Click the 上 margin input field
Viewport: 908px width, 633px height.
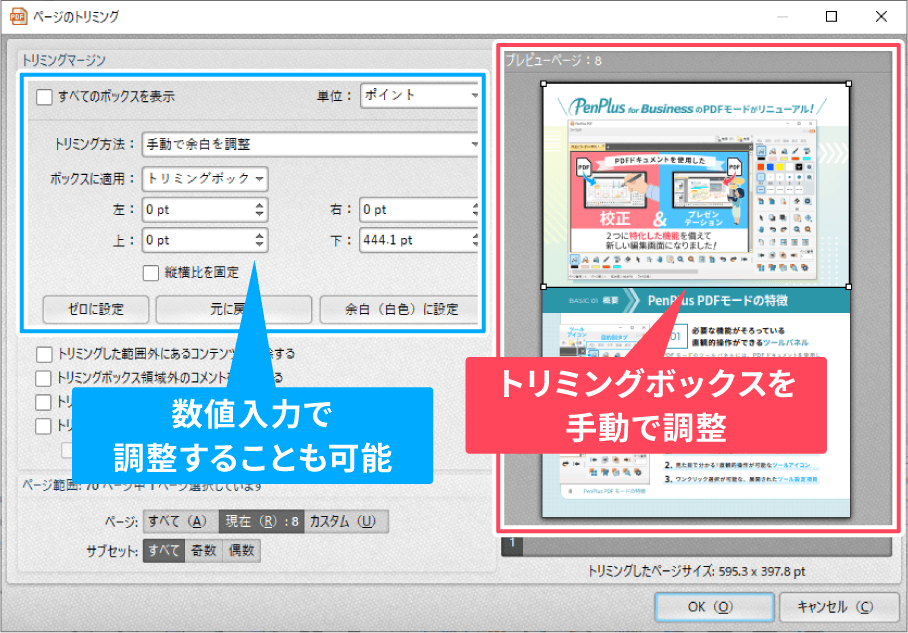click(x=198, y=240)
